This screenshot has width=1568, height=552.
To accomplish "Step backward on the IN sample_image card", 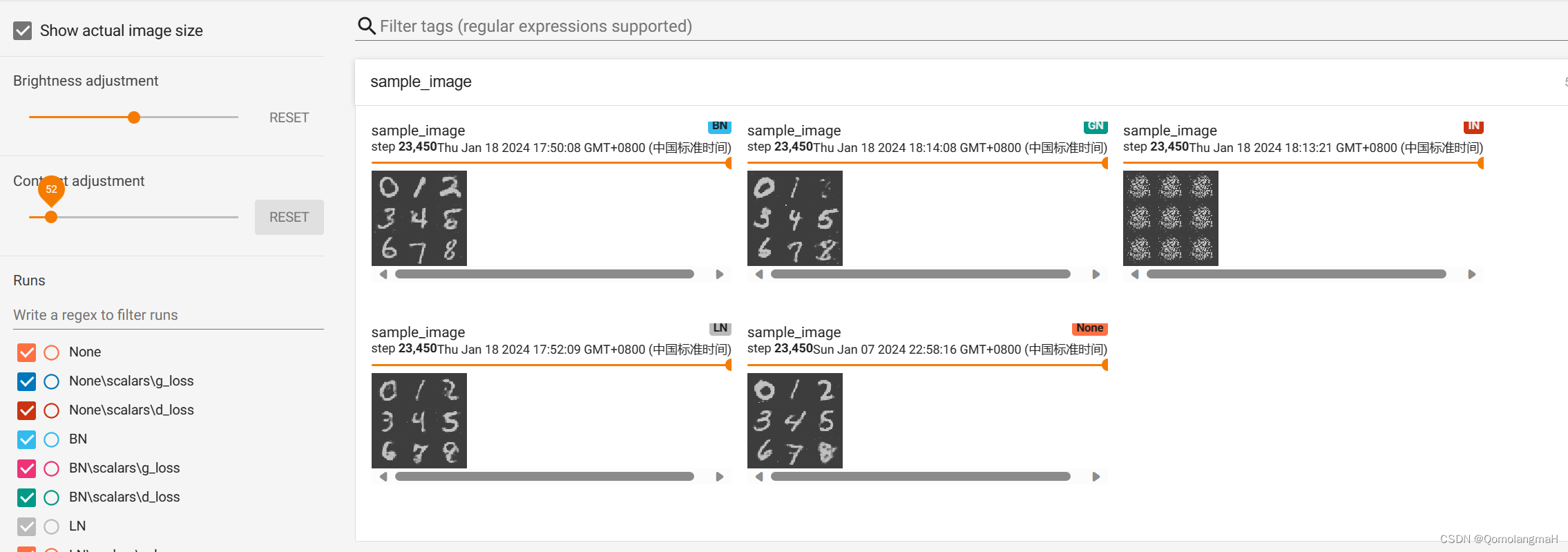I will click(x=1136, y=274).
